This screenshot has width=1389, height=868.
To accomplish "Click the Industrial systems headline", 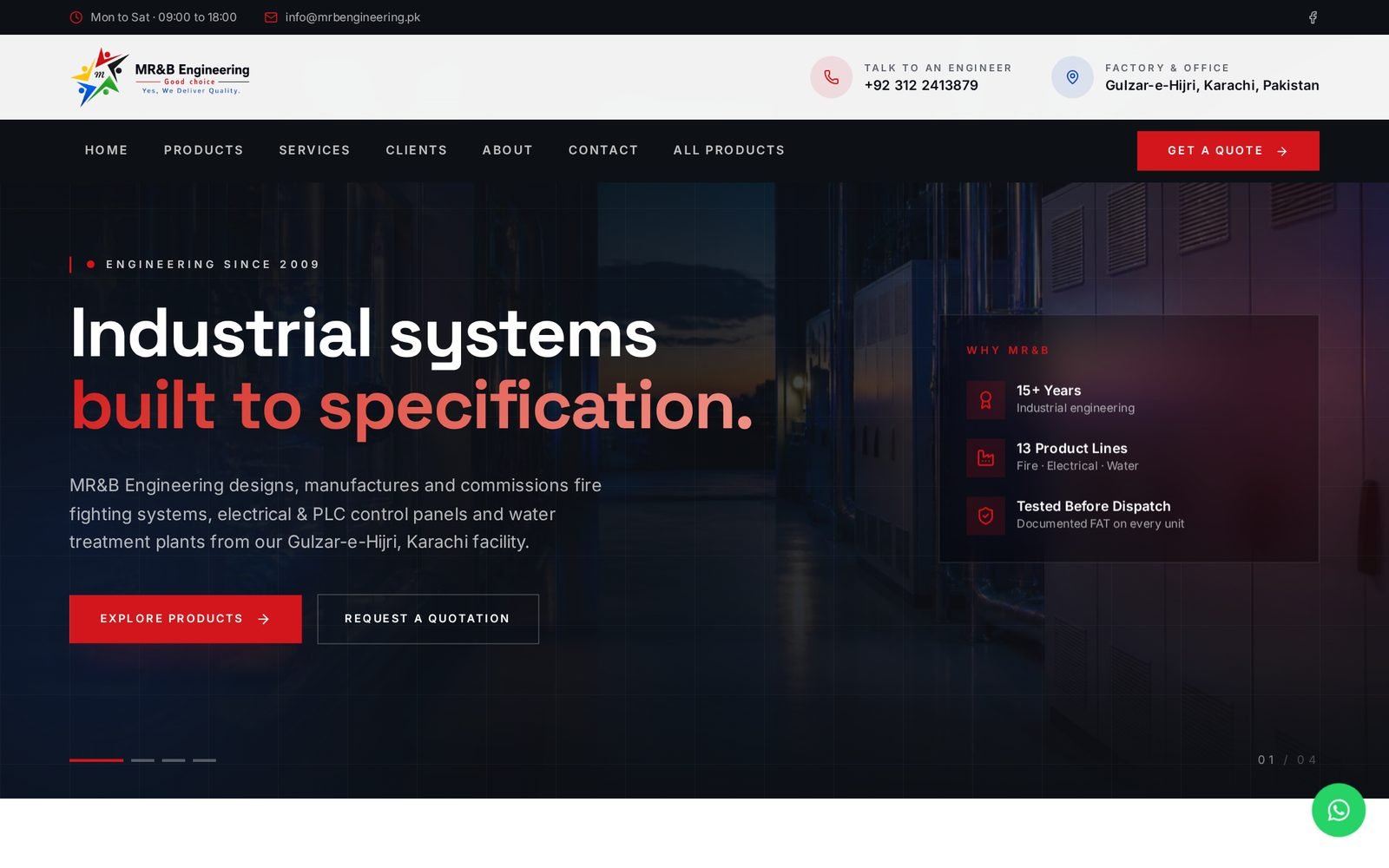I will click(364, 334).
